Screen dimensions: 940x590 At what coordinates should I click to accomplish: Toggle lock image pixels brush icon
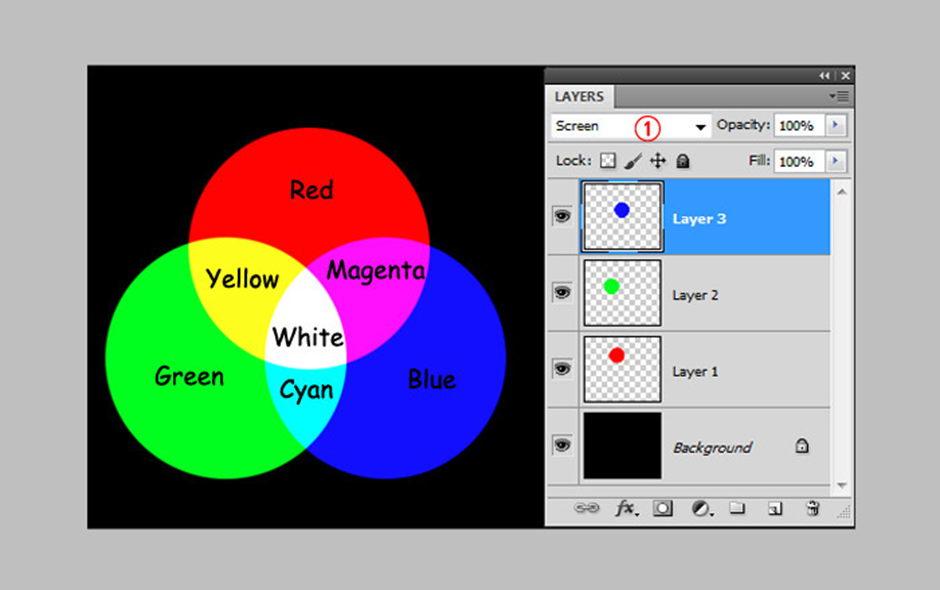633,161
